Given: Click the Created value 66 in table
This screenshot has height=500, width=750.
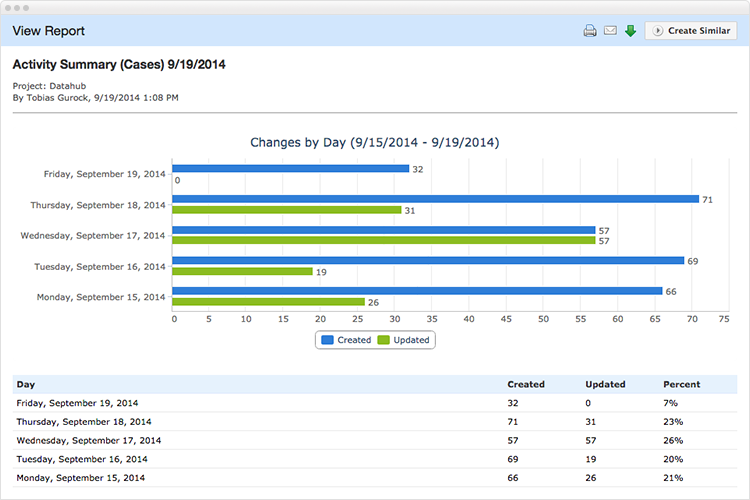Looking at the screenshot, I should 513,478.
